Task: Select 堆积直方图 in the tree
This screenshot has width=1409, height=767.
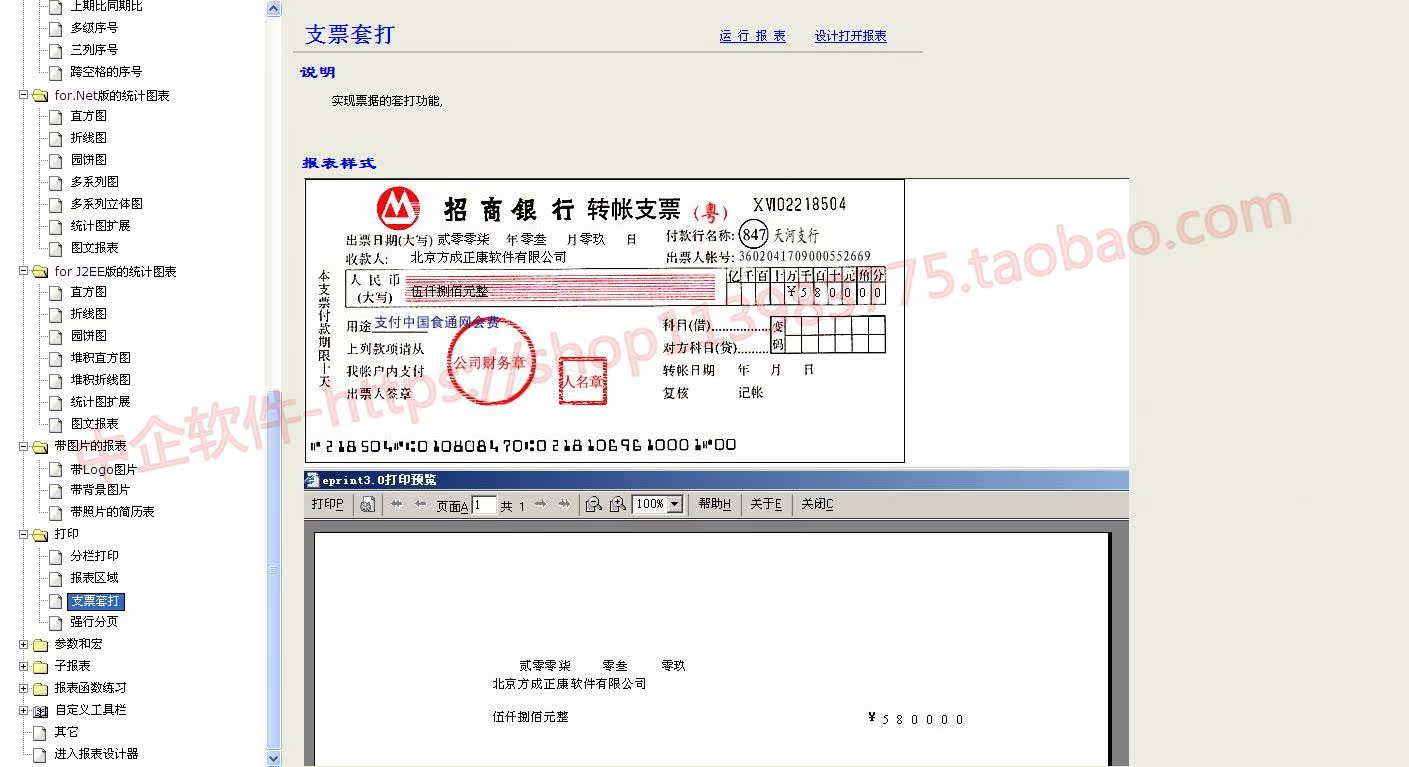Action: coord(100,358)
